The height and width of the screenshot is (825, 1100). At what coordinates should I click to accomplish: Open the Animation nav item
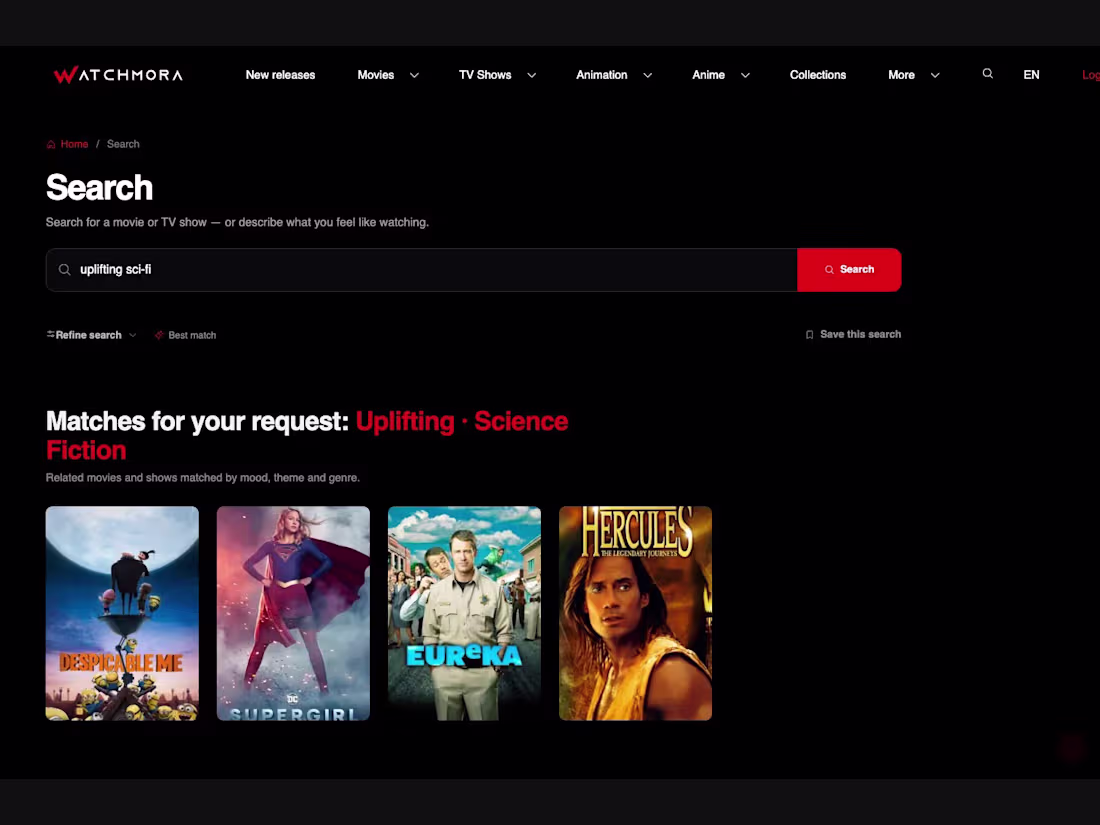click(601, 75)
